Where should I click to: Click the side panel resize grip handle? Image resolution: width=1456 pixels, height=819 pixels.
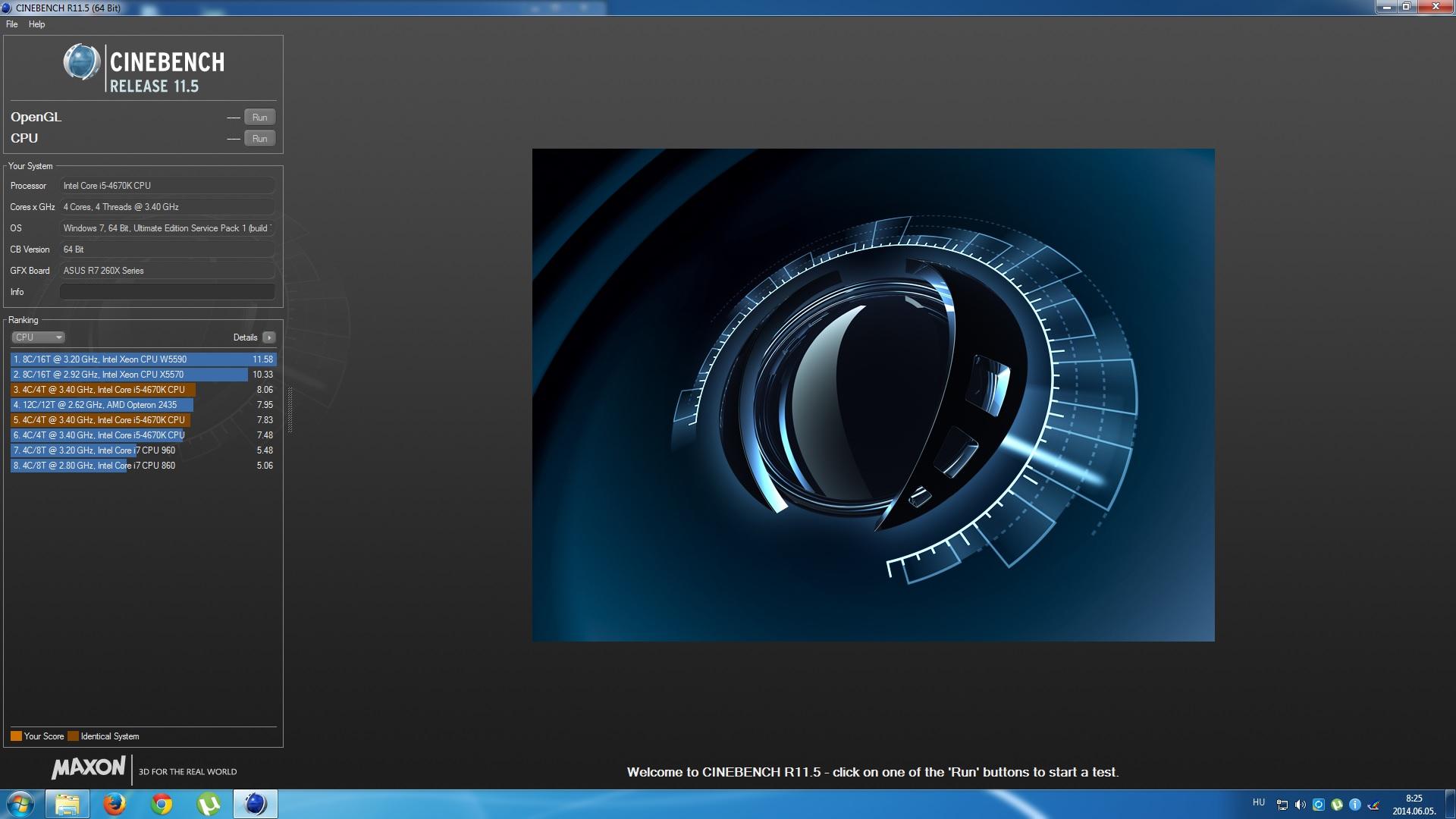(x=290, y=409)
